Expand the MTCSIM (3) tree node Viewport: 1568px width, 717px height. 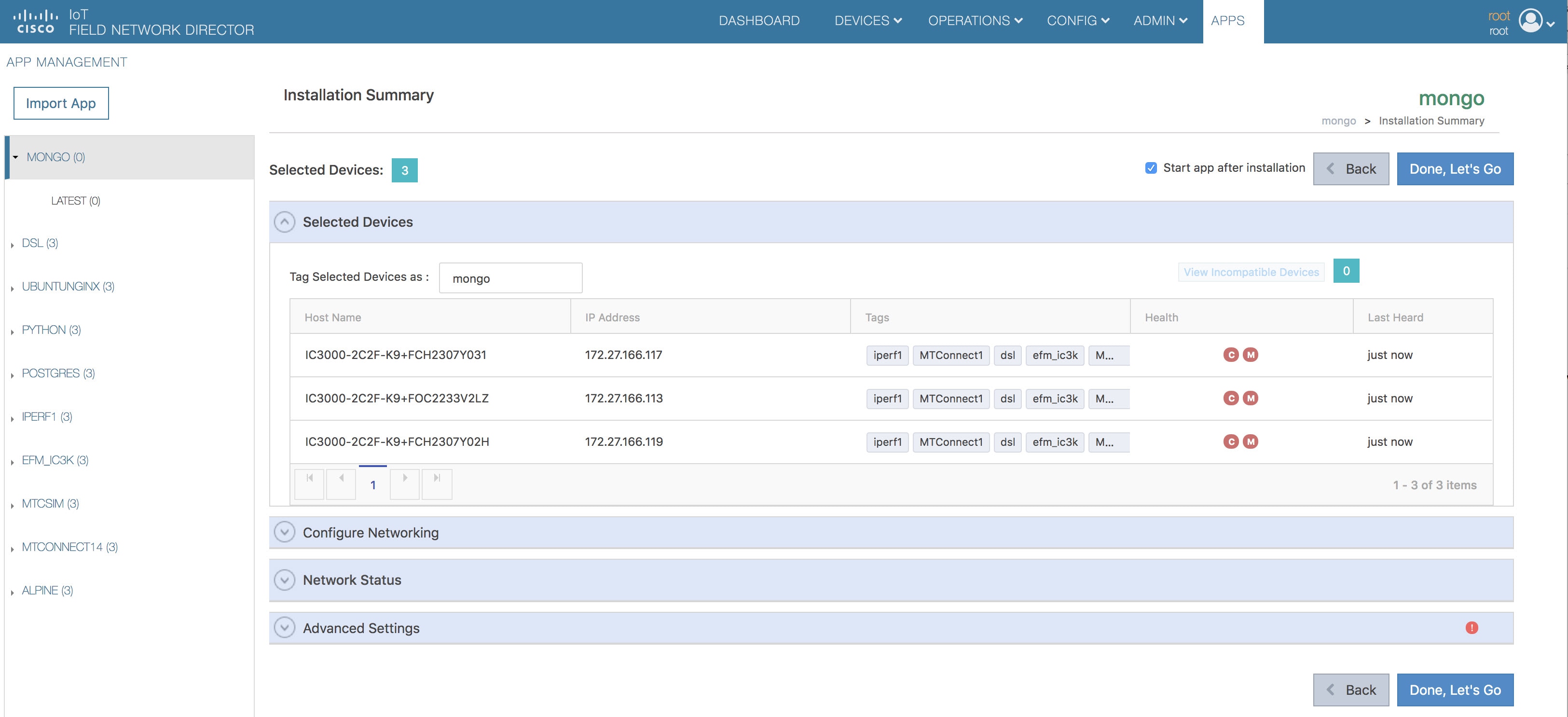coord(12,505)
